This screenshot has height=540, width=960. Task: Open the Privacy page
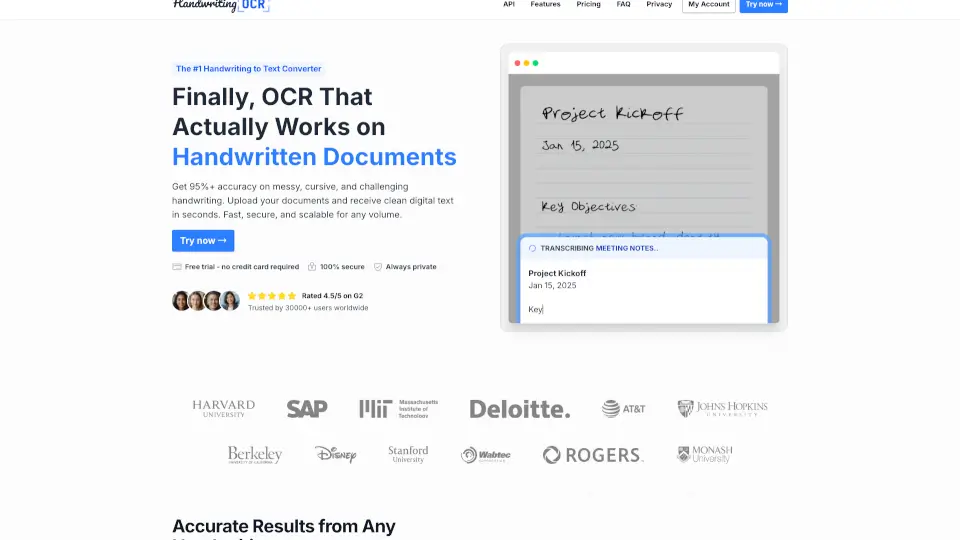[x=659, y=5]
